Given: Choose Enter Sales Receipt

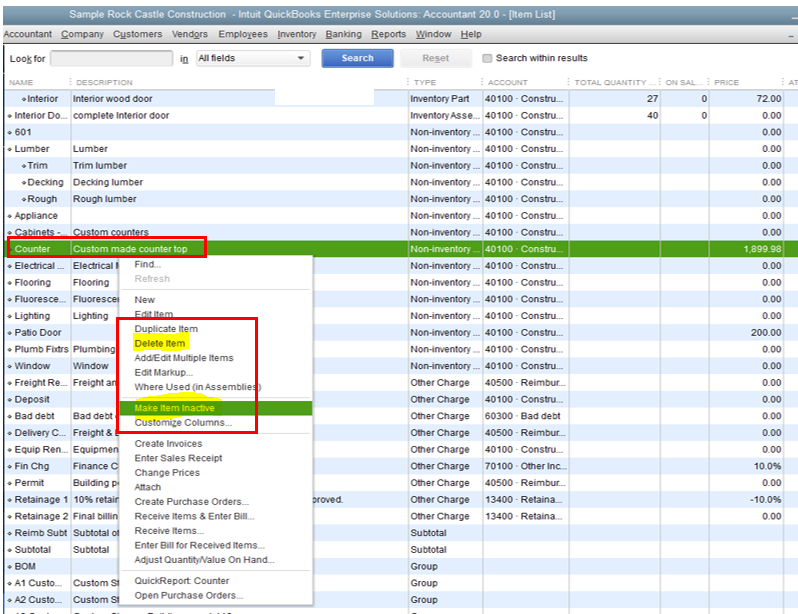Looking at the screenshot, I should [178, 458].
